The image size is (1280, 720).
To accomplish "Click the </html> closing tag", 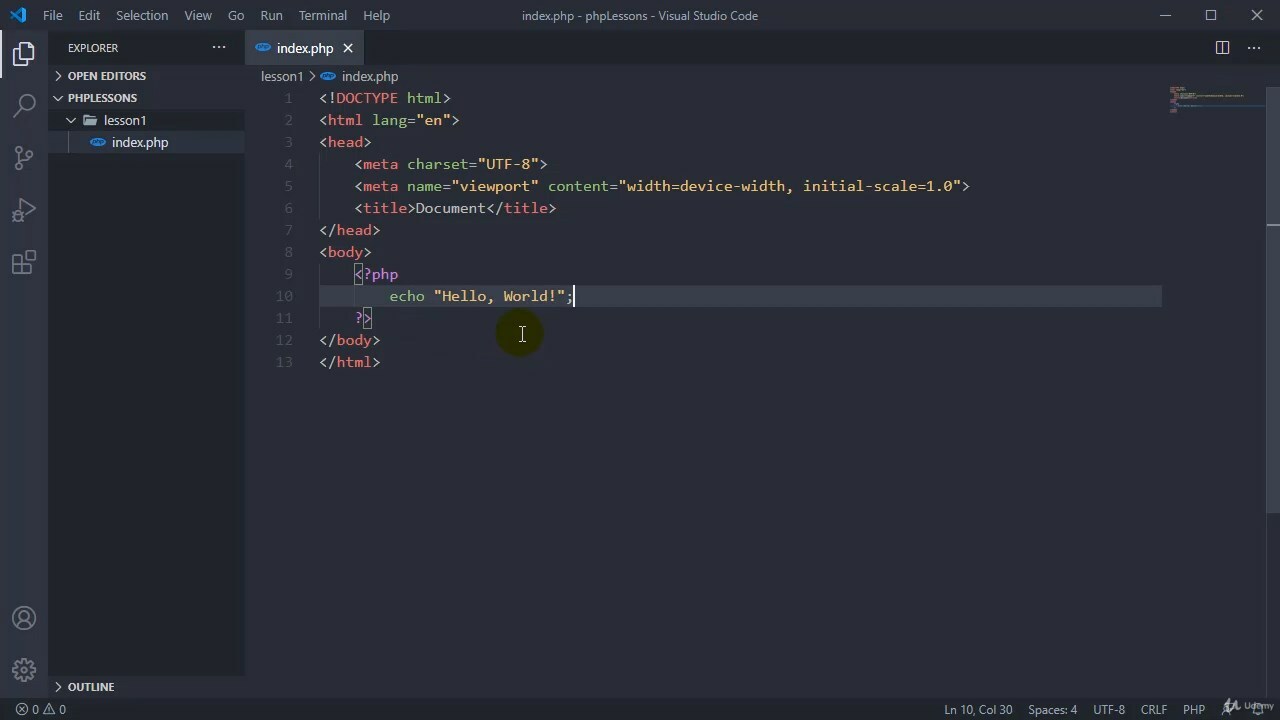I will (x=350, y=362).
